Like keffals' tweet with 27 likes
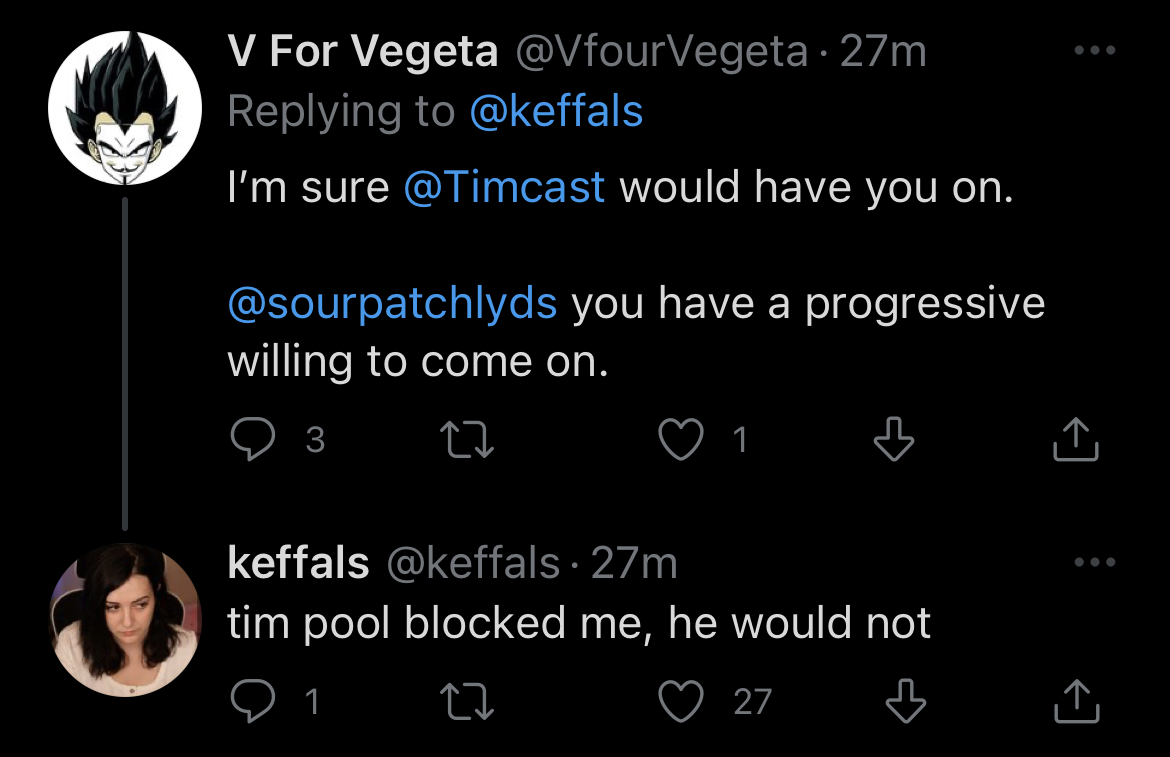The height and width of the screenshot is (757, 1170). [x=681, y=701]
